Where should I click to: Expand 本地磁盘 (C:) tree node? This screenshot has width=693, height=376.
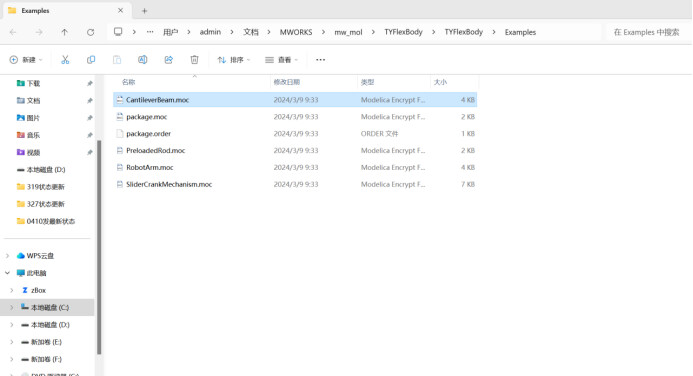[12, 308]
